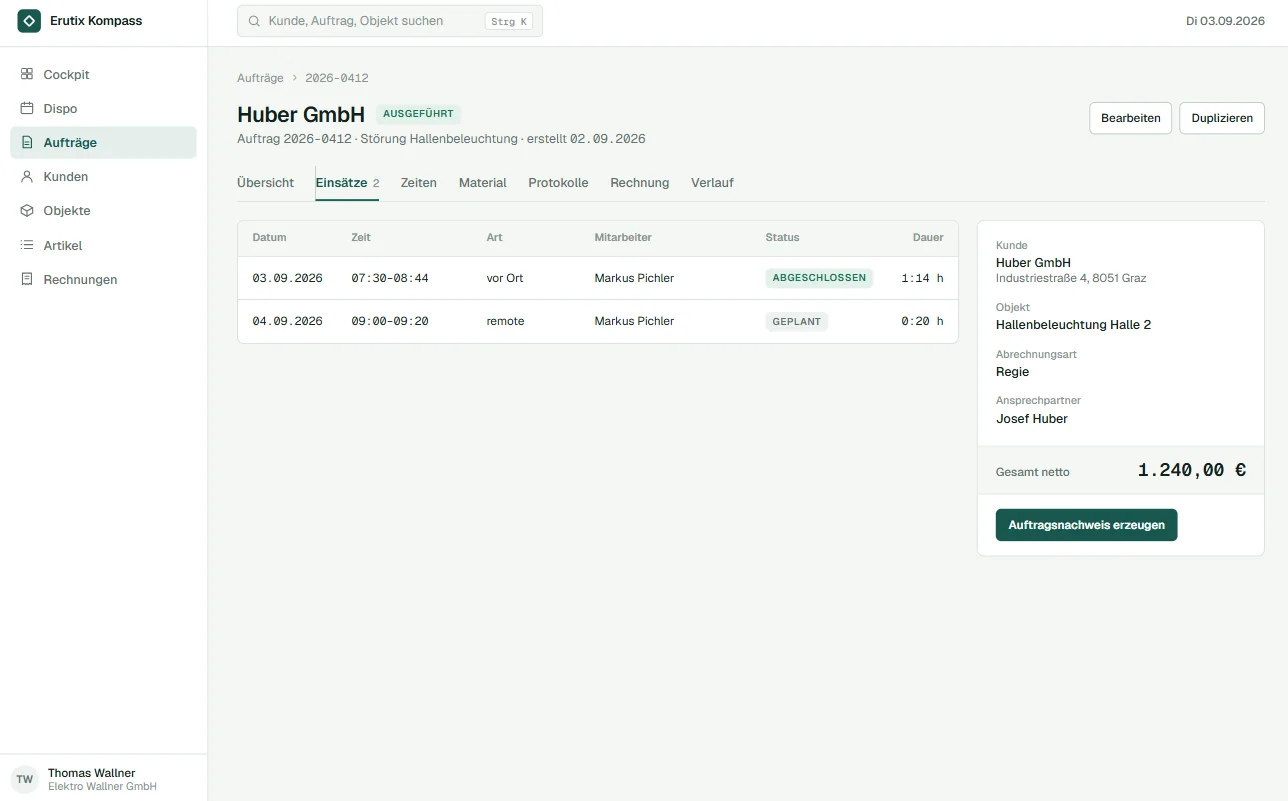1288x801 pixels.
Task: Switch to the Rechnung tab
Action: (x=640, y=183)
